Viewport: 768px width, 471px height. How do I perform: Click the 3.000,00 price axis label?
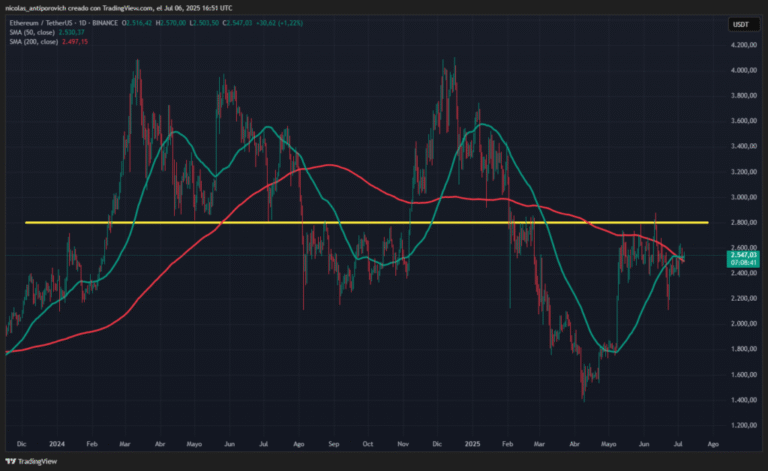click(x=744, y=197)
